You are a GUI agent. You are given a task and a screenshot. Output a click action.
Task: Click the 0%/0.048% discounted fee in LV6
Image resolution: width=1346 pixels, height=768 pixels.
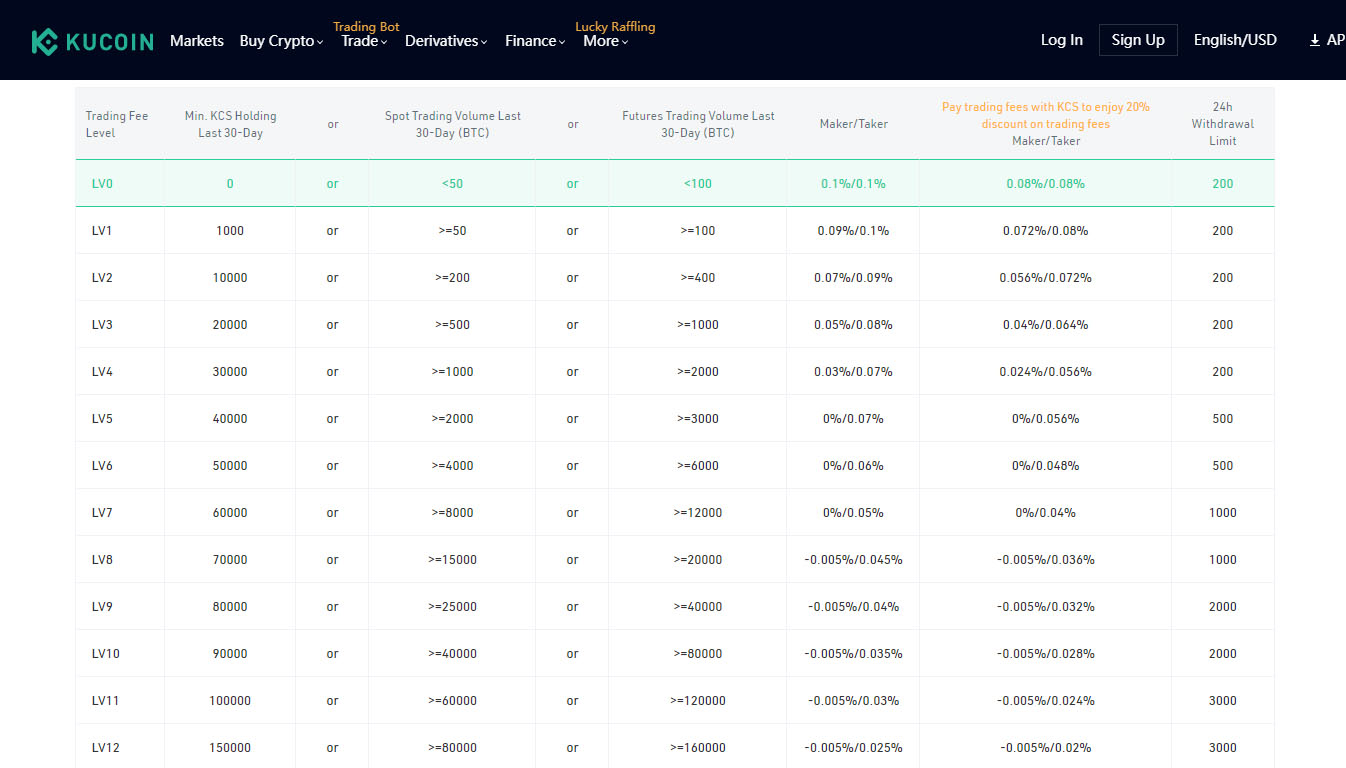coord(1045,466)
